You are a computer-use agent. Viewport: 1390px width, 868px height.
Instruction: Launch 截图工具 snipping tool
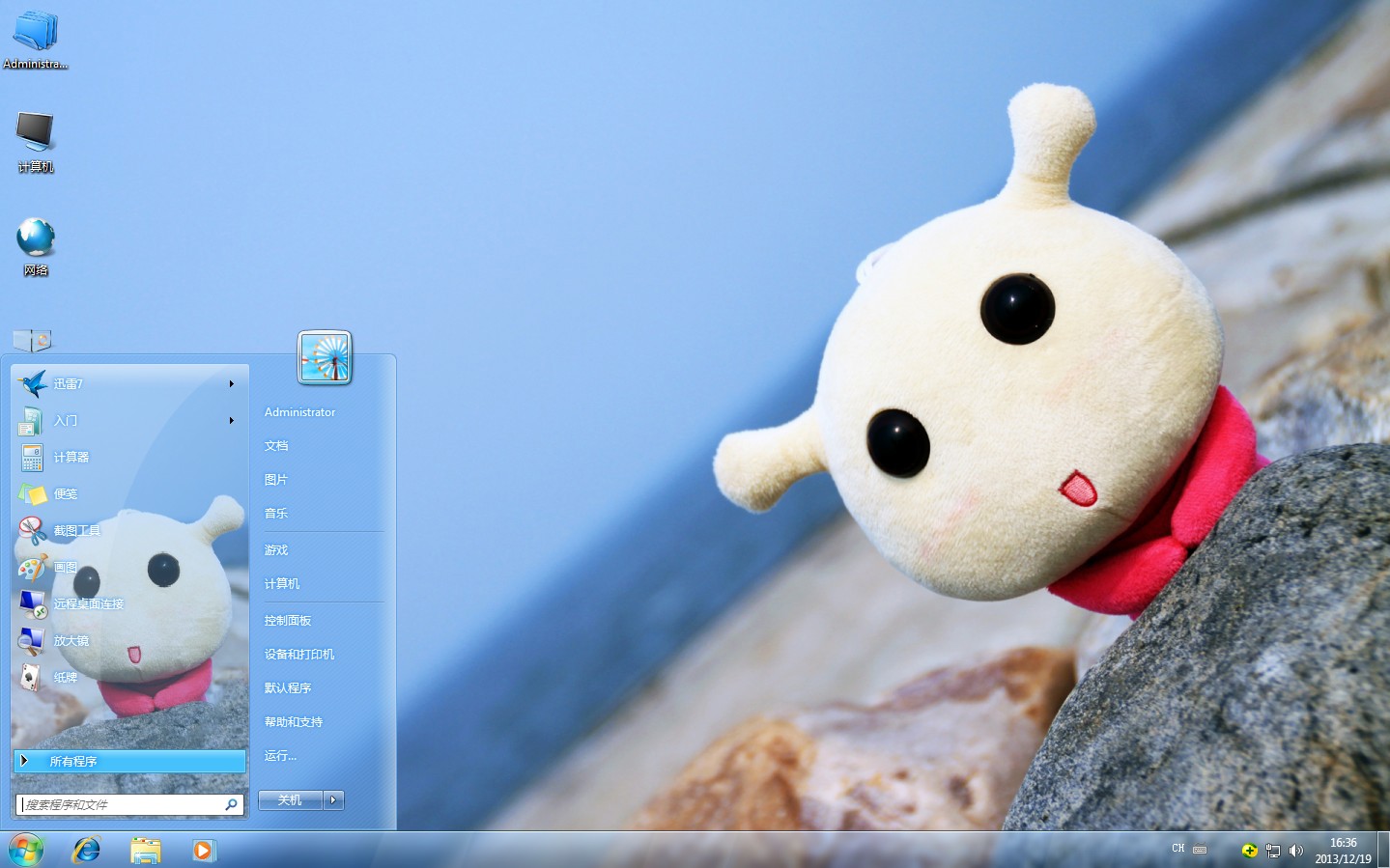tap(128, 531)
